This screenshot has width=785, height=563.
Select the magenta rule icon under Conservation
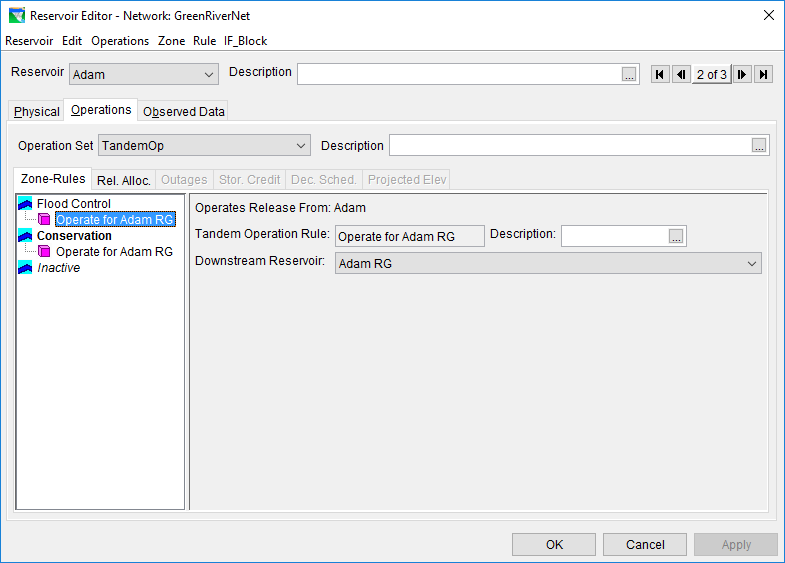click(44, 251)
